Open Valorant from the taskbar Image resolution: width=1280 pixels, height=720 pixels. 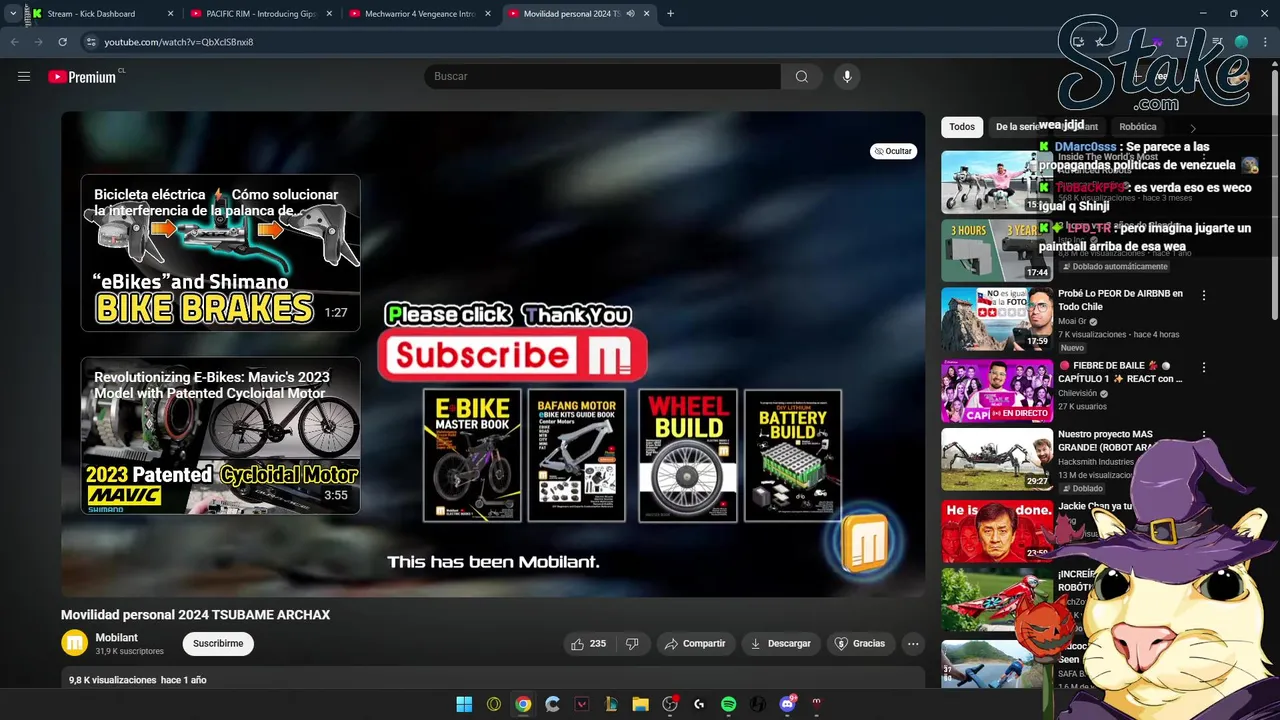pyautogui.click(x=582, y=704)
